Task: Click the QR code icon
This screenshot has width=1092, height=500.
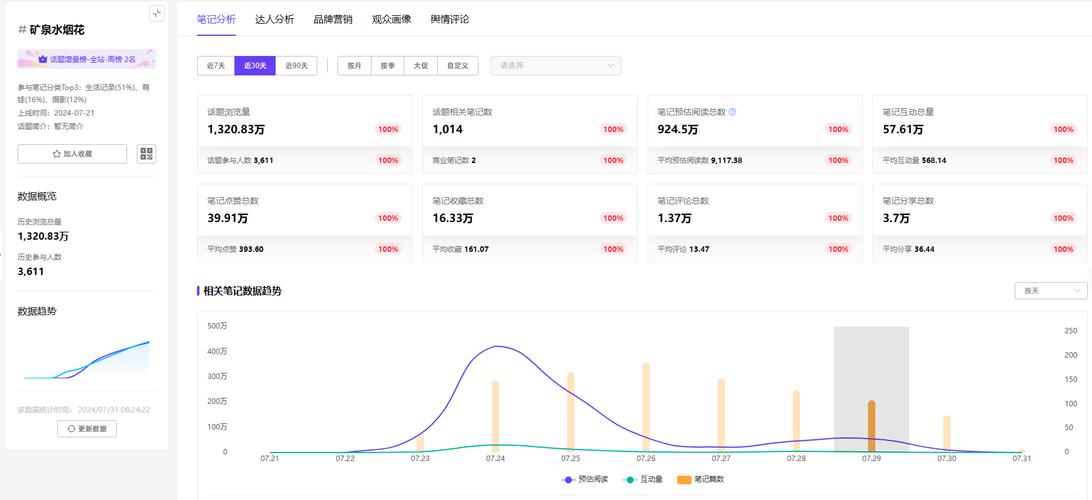Action: [x=147, y=154]
